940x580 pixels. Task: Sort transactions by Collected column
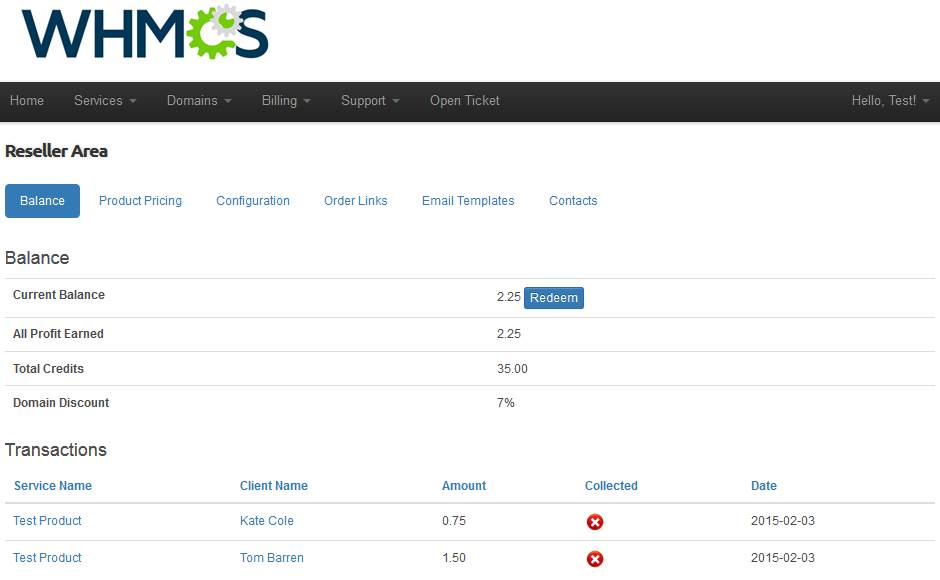(x=611, y=486)
